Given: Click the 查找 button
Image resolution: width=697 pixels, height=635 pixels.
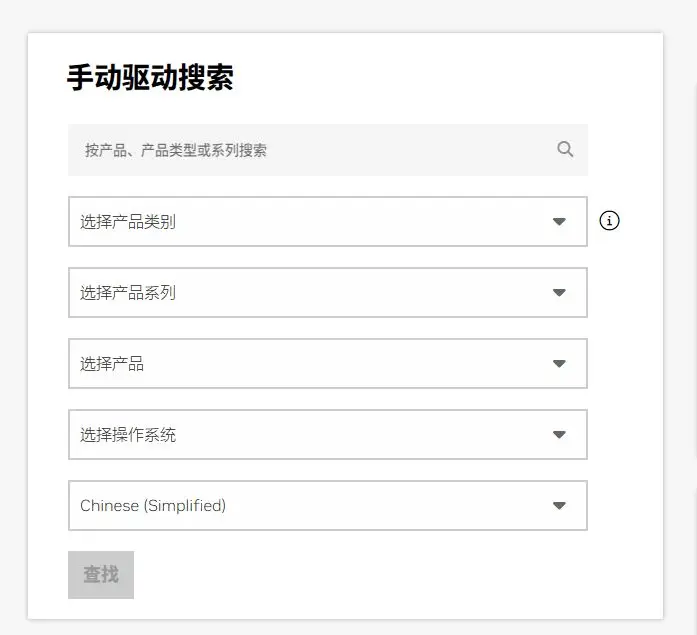Looking at the screenshot, I should [x=101, y=575].
